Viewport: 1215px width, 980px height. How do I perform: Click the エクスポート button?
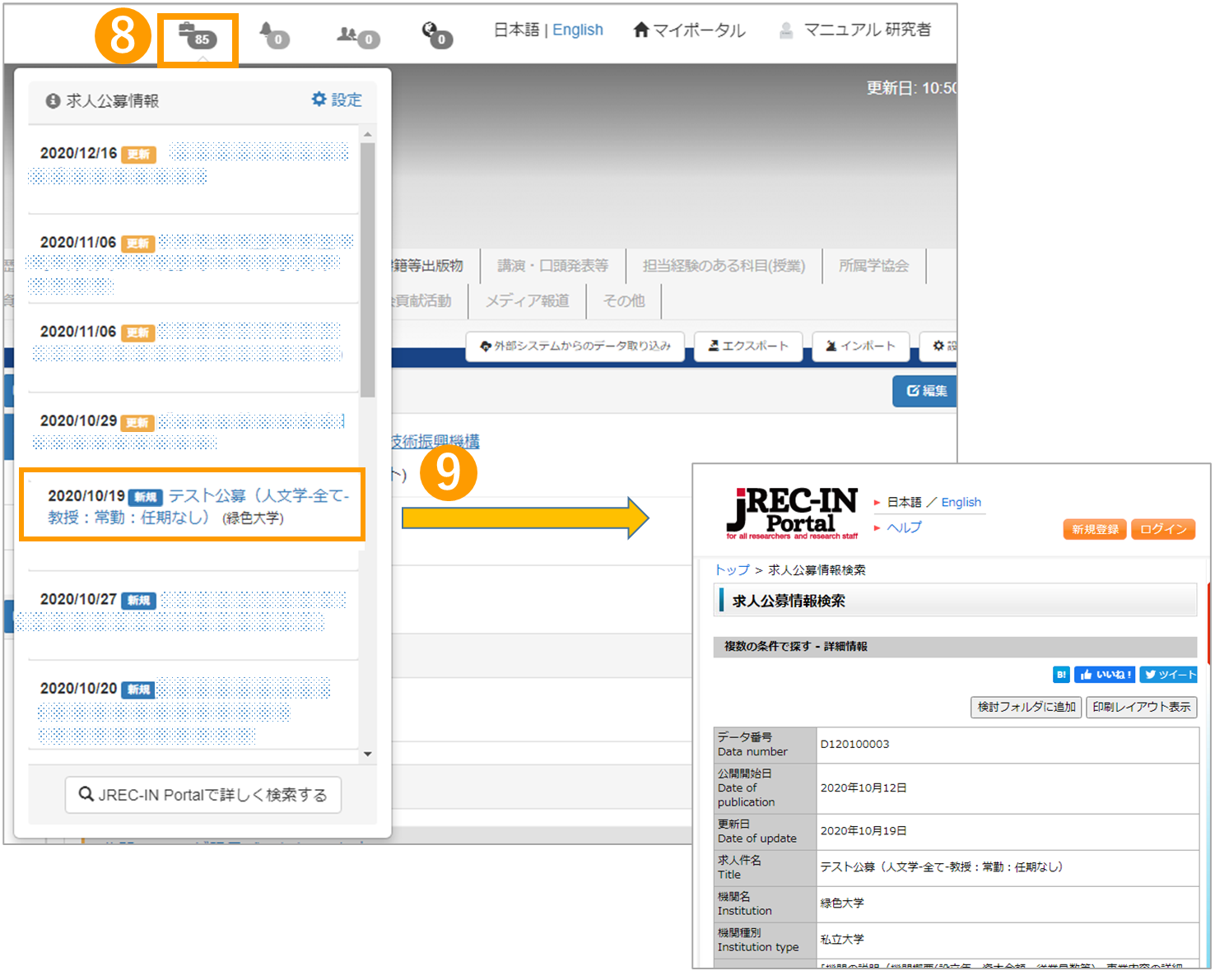coord(748,346)
